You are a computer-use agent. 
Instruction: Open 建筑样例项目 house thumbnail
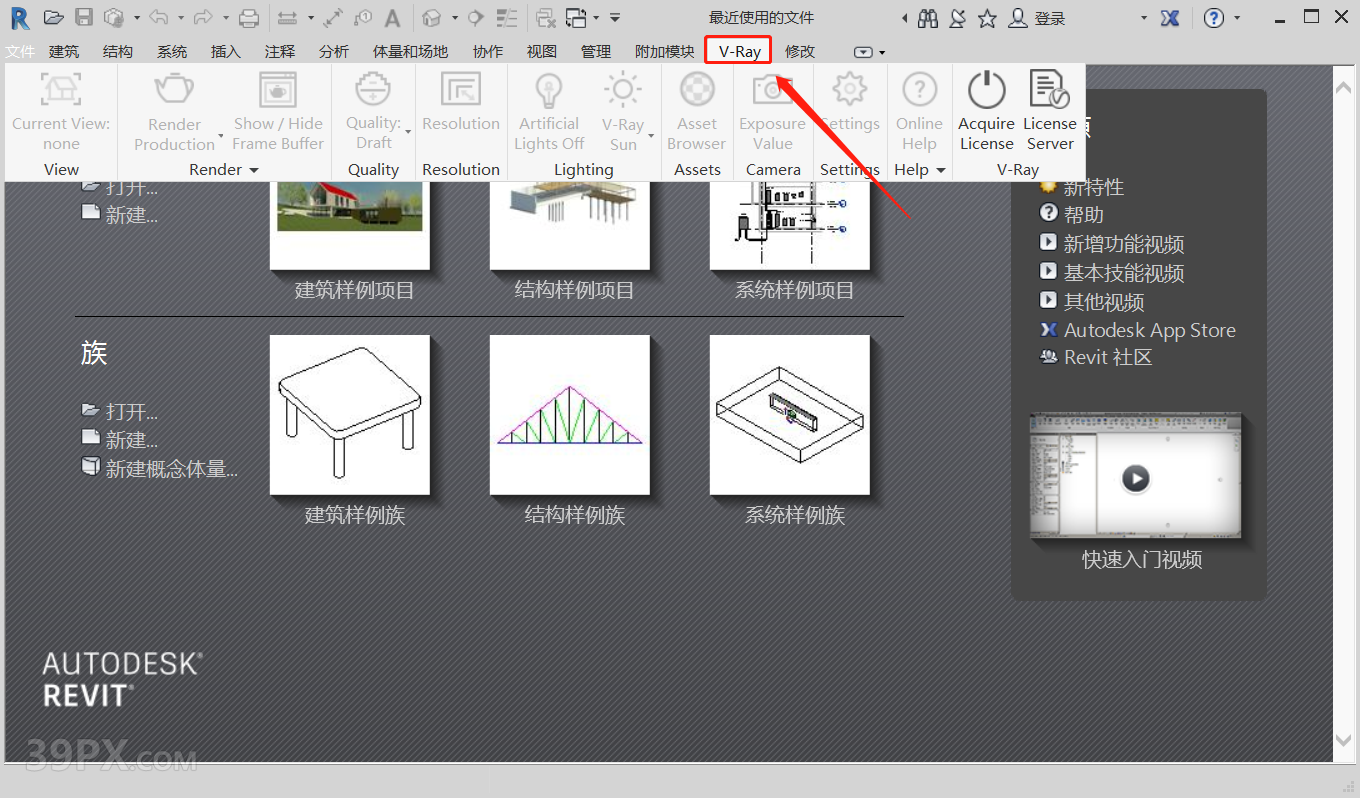point(350,225)
